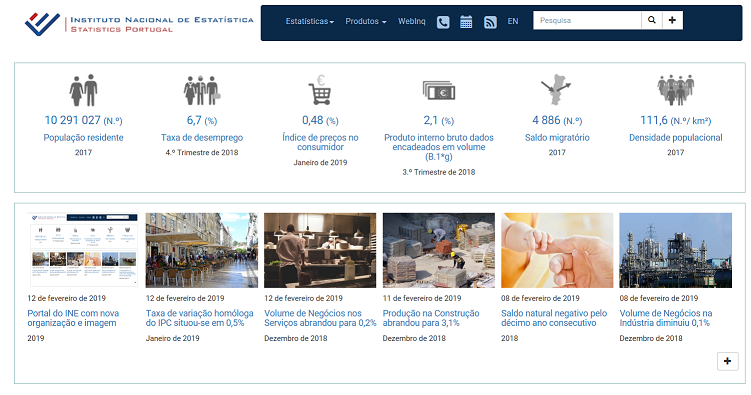Click the shopping cart consumer price icon
Viewport: 751px width, 395px height.
click(x=320, y=90)
